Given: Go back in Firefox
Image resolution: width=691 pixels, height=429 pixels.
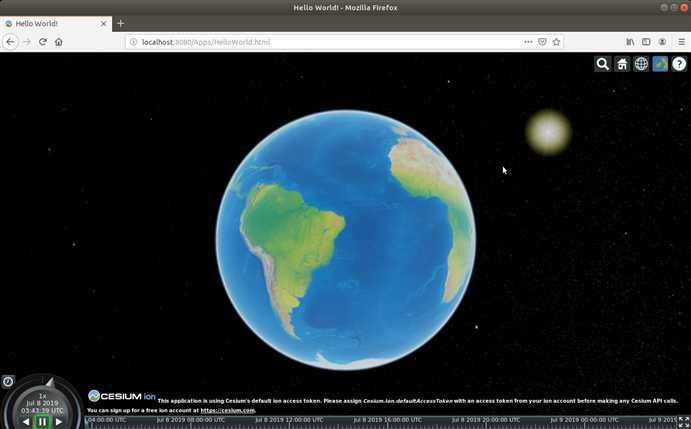Looking at the screenshot, I should [11, 42].
